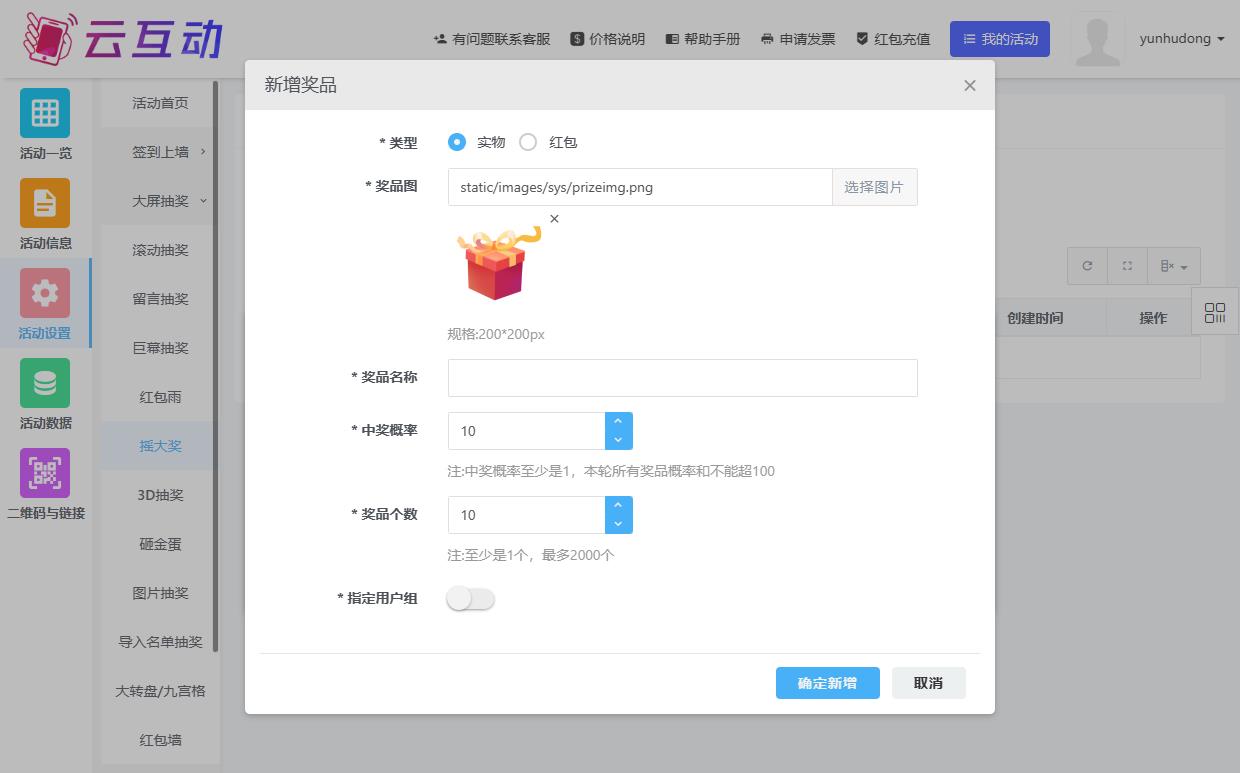Viewport: 1240px width, 773px height.
Task: Open 大转盘/九宫格 menu item
Action: pos(160,691)
